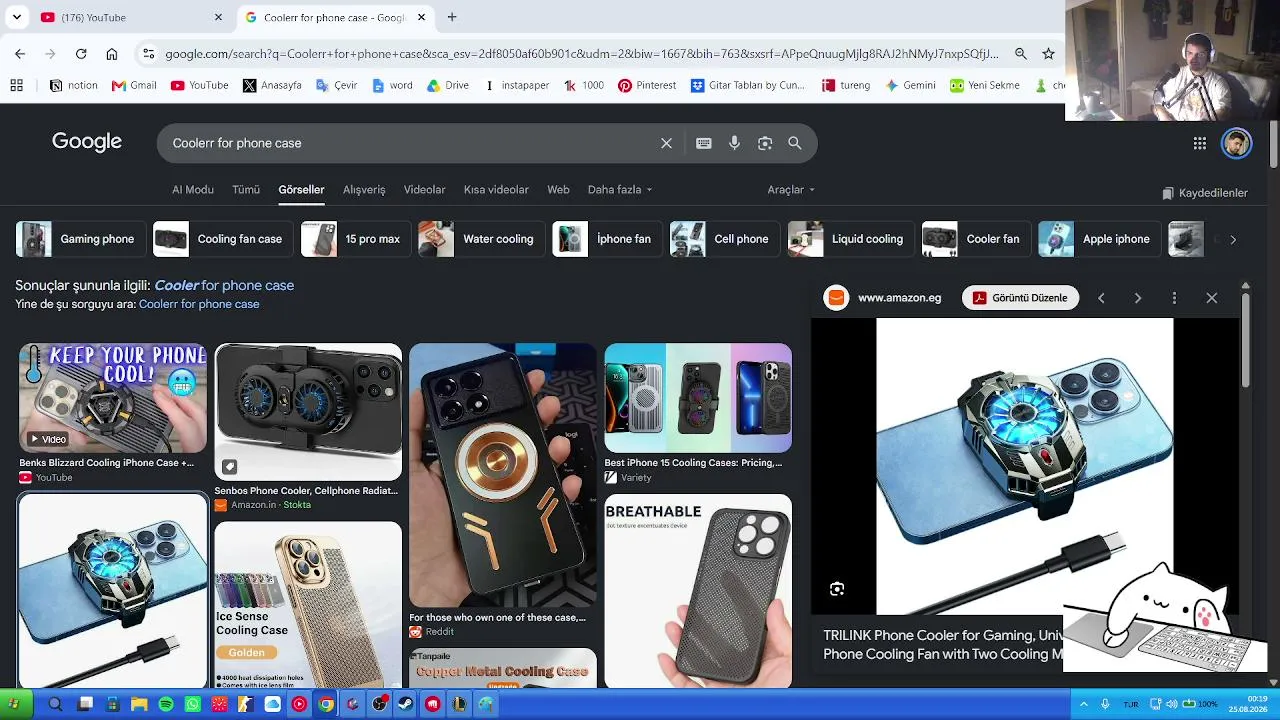Open a new browser tab

(452, 17)
